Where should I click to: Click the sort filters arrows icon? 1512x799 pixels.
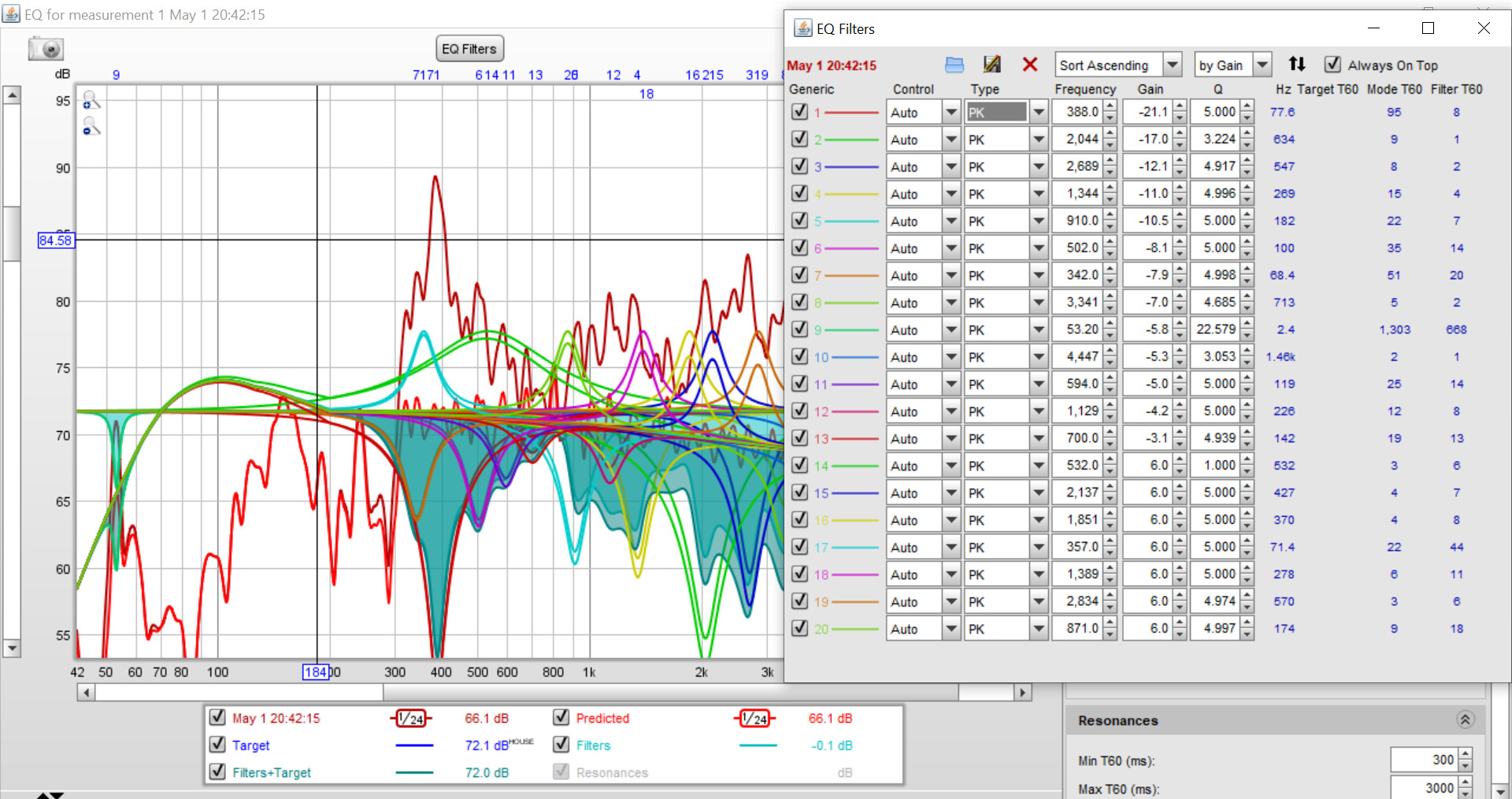pyautogui.click(x=1297, y=65)
